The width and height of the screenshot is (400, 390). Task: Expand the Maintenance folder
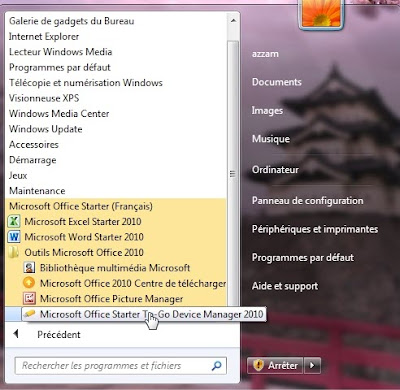pyautogui.click(x=37, y=191)
